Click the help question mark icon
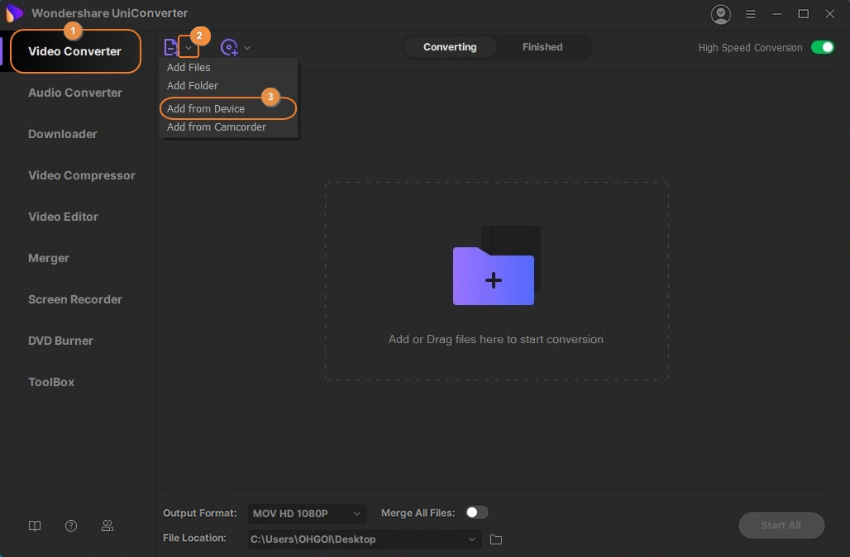The height and width of the screenshot is (557, 850). click(71, 526)
